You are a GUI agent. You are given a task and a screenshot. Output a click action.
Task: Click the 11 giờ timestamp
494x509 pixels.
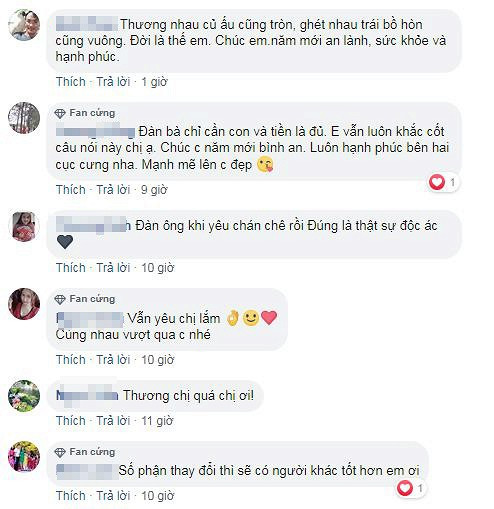[x=157, y=421]
